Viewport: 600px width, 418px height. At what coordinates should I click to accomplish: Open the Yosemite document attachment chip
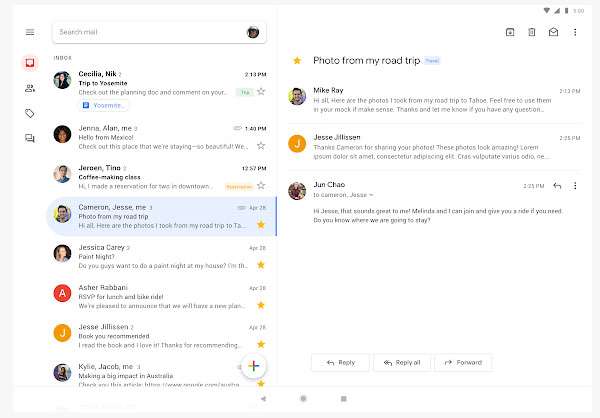[104, 105]
